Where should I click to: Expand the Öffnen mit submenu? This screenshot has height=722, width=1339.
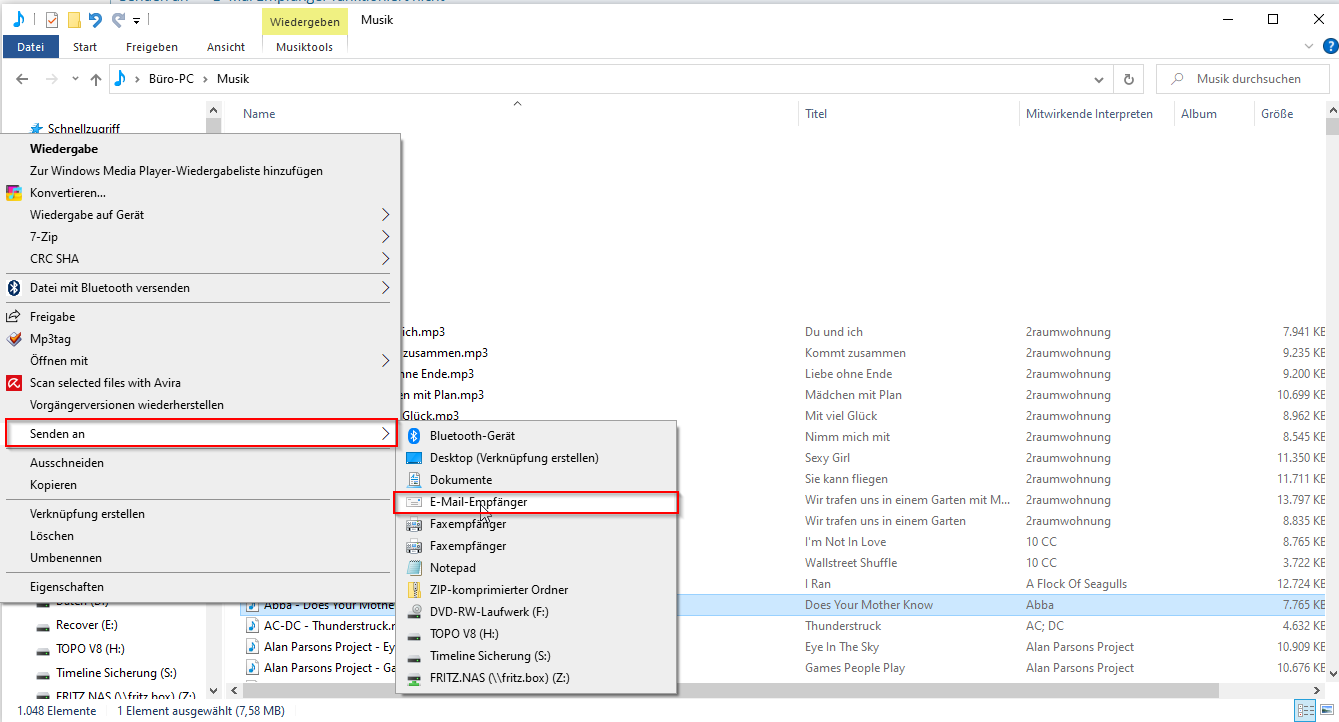pyautogui.click(x=386, y=361)
